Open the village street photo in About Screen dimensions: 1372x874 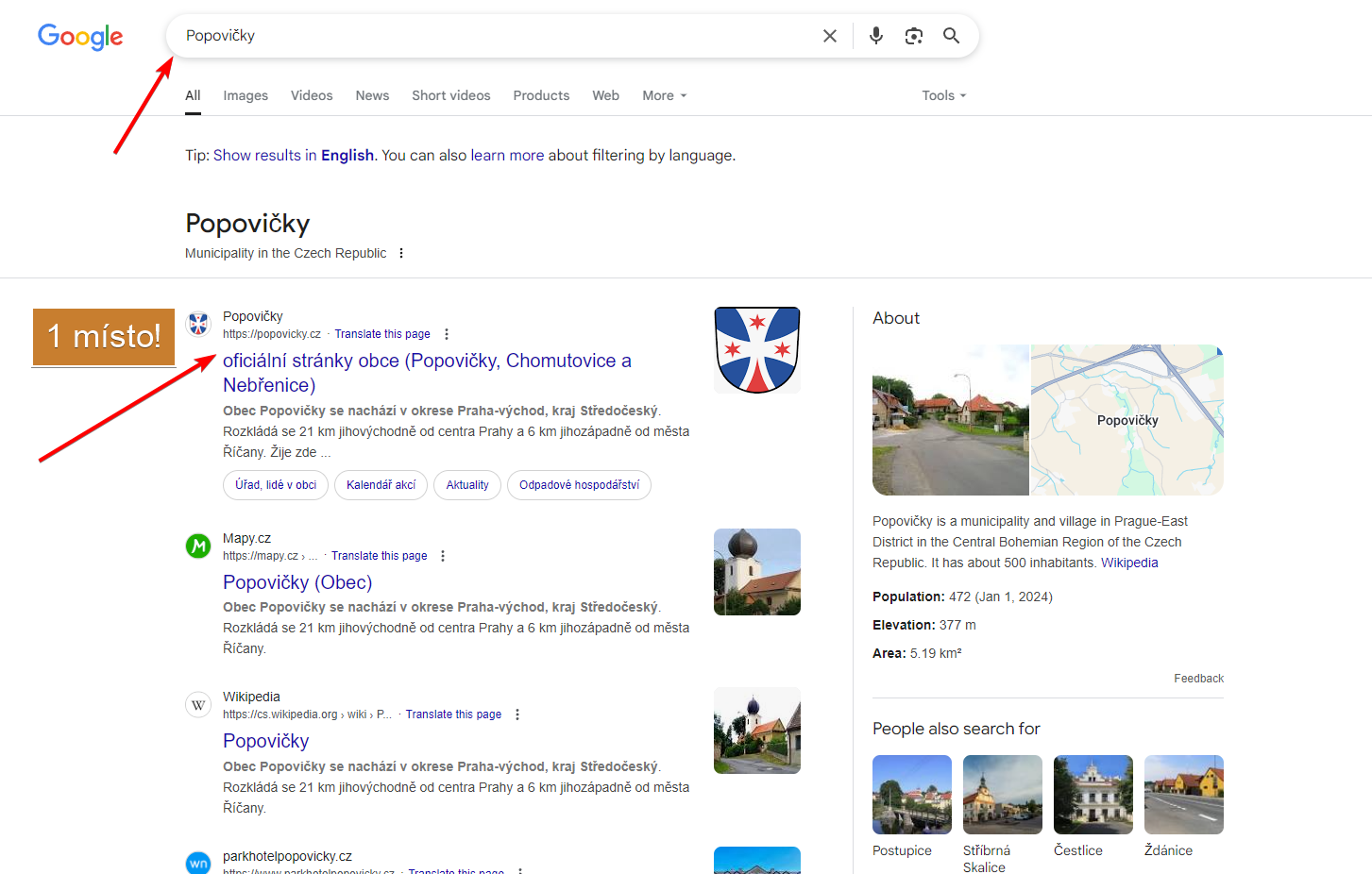click(951, 420)
